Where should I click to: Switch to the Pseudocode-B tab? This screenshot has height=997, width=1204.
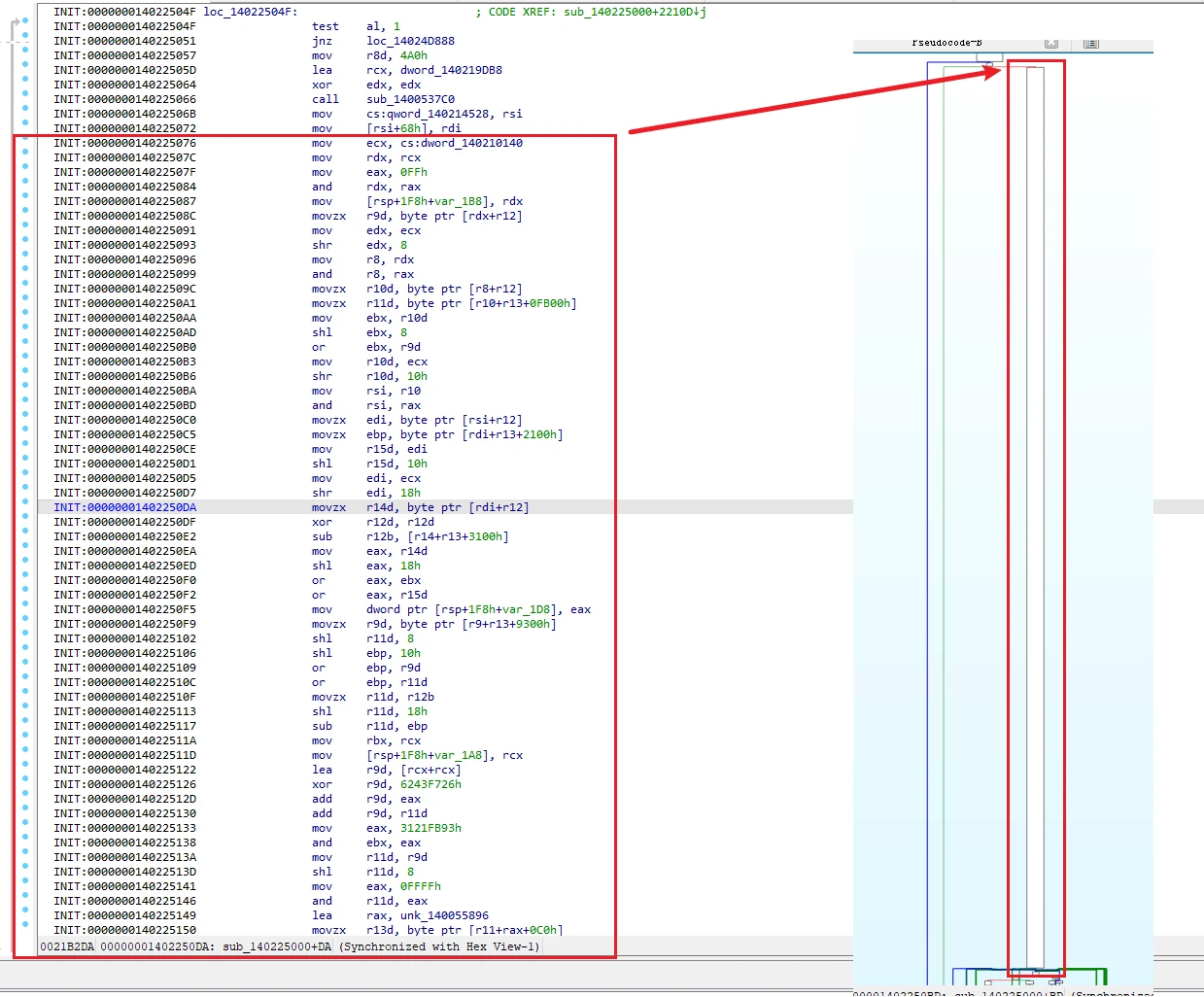[x=946, y=43]
